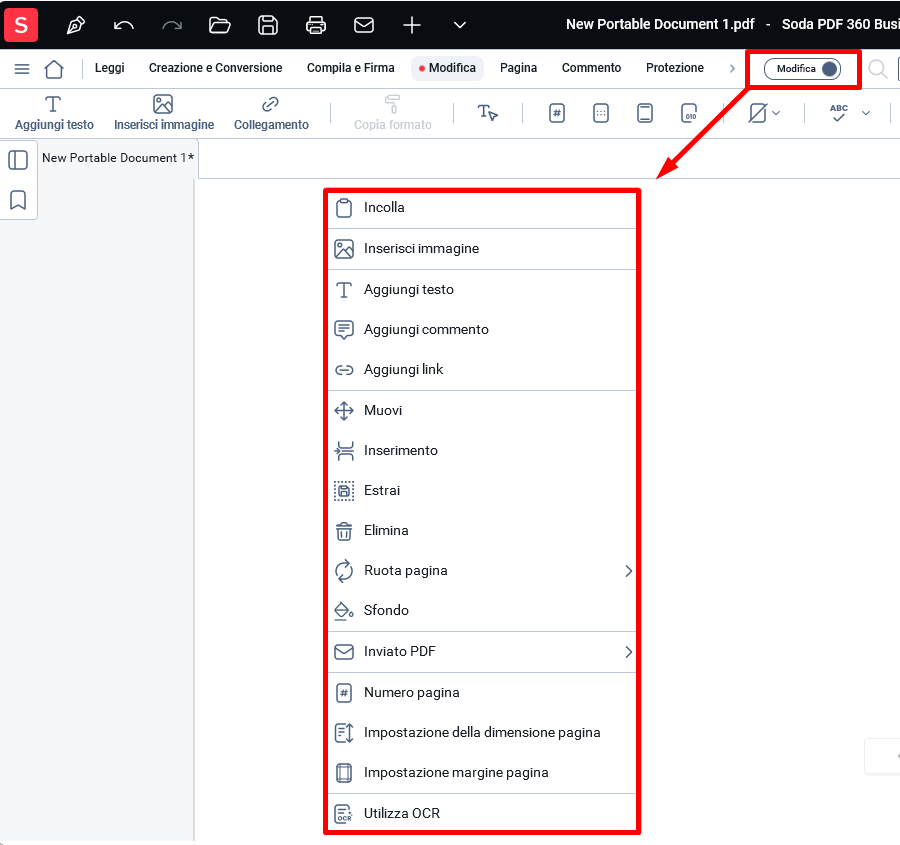Undo the last action
This screenshot has width=900, height=845.
(124, 25)
